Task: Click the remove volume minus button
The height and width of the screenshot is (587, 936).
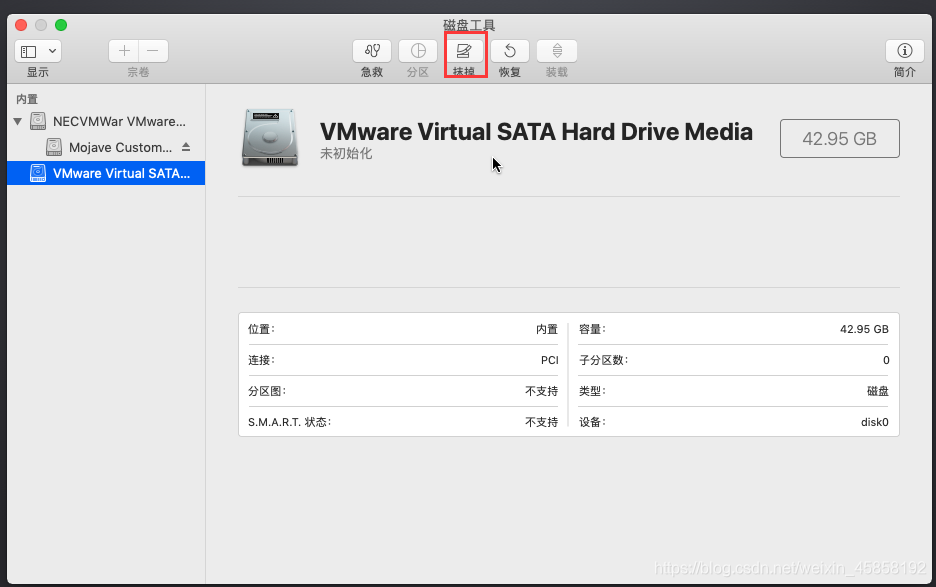Action: tap(153, 51)
